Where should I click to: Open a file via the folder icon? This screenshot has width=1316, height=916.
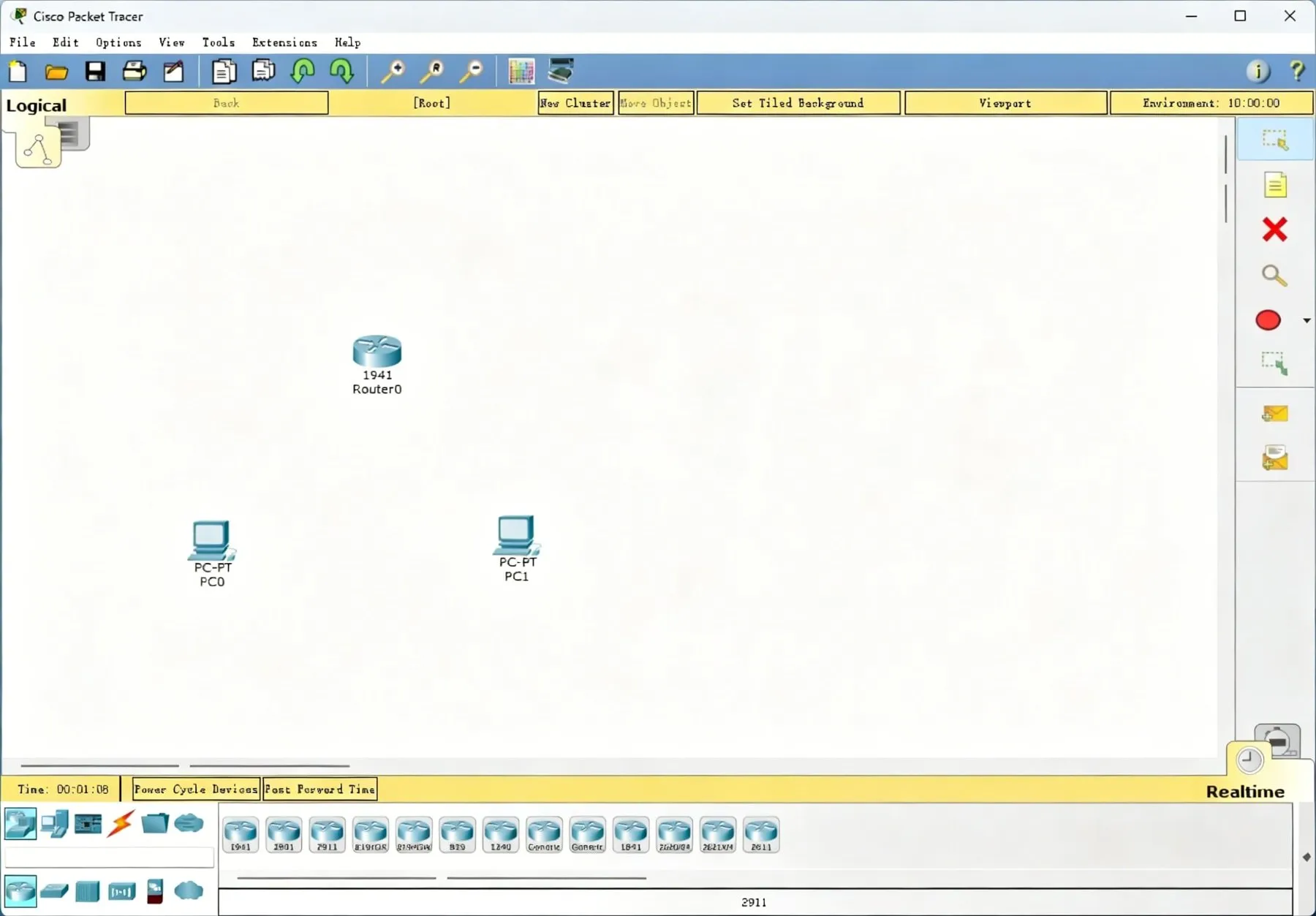(x=56, y=71)
